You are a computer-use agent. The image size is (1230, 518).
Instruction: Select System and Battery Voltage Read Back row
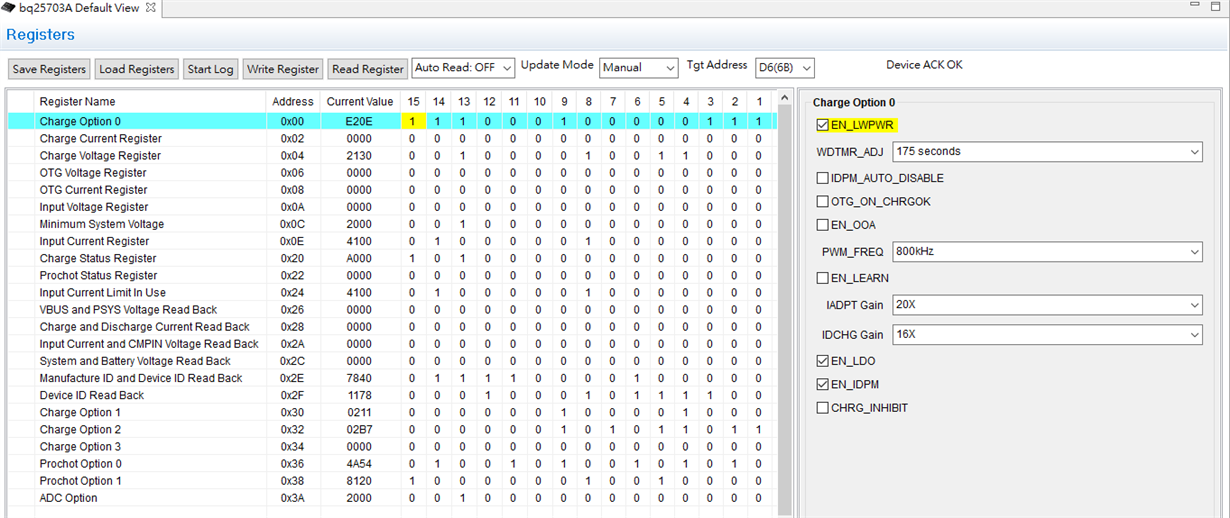click(391, 361)
